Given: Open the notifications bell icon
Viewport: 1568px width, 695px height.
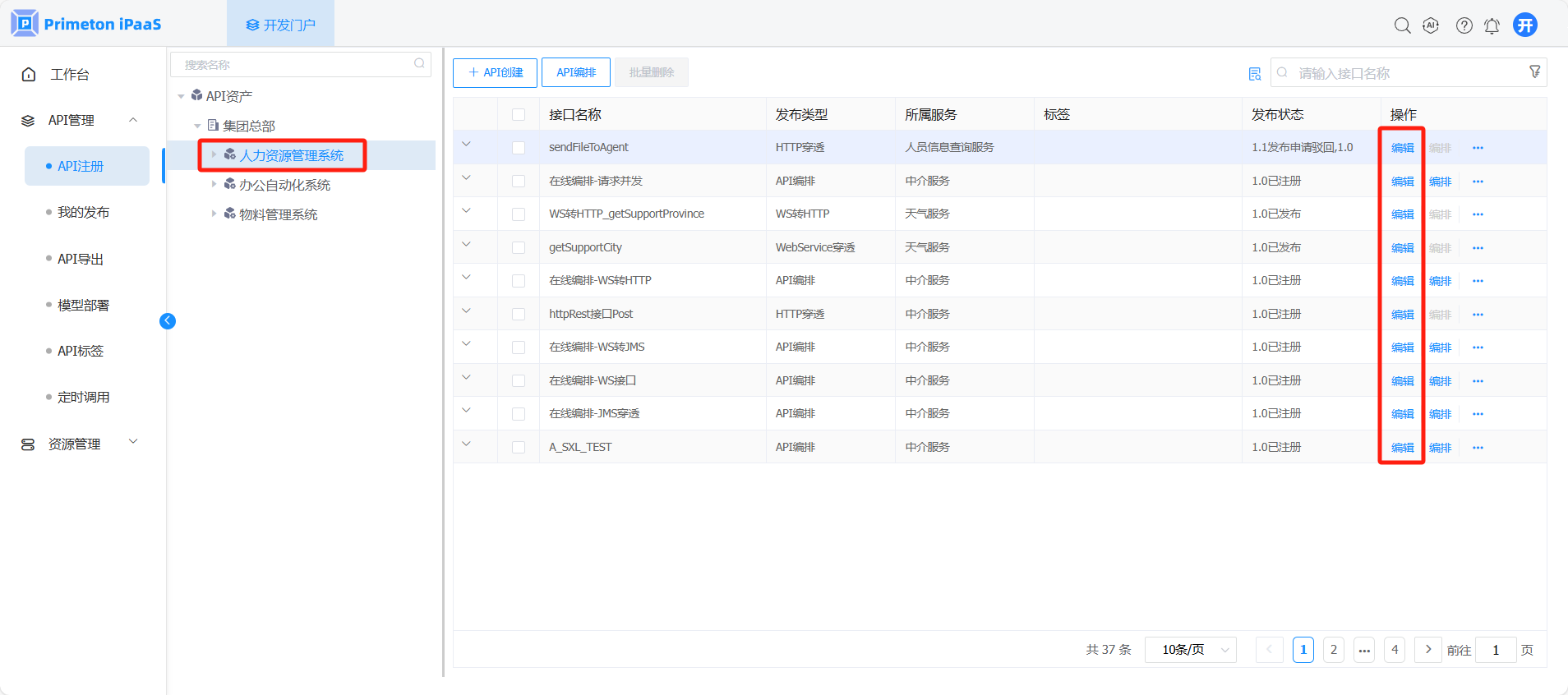Looking at the screenshot, I should [1492, 25].
